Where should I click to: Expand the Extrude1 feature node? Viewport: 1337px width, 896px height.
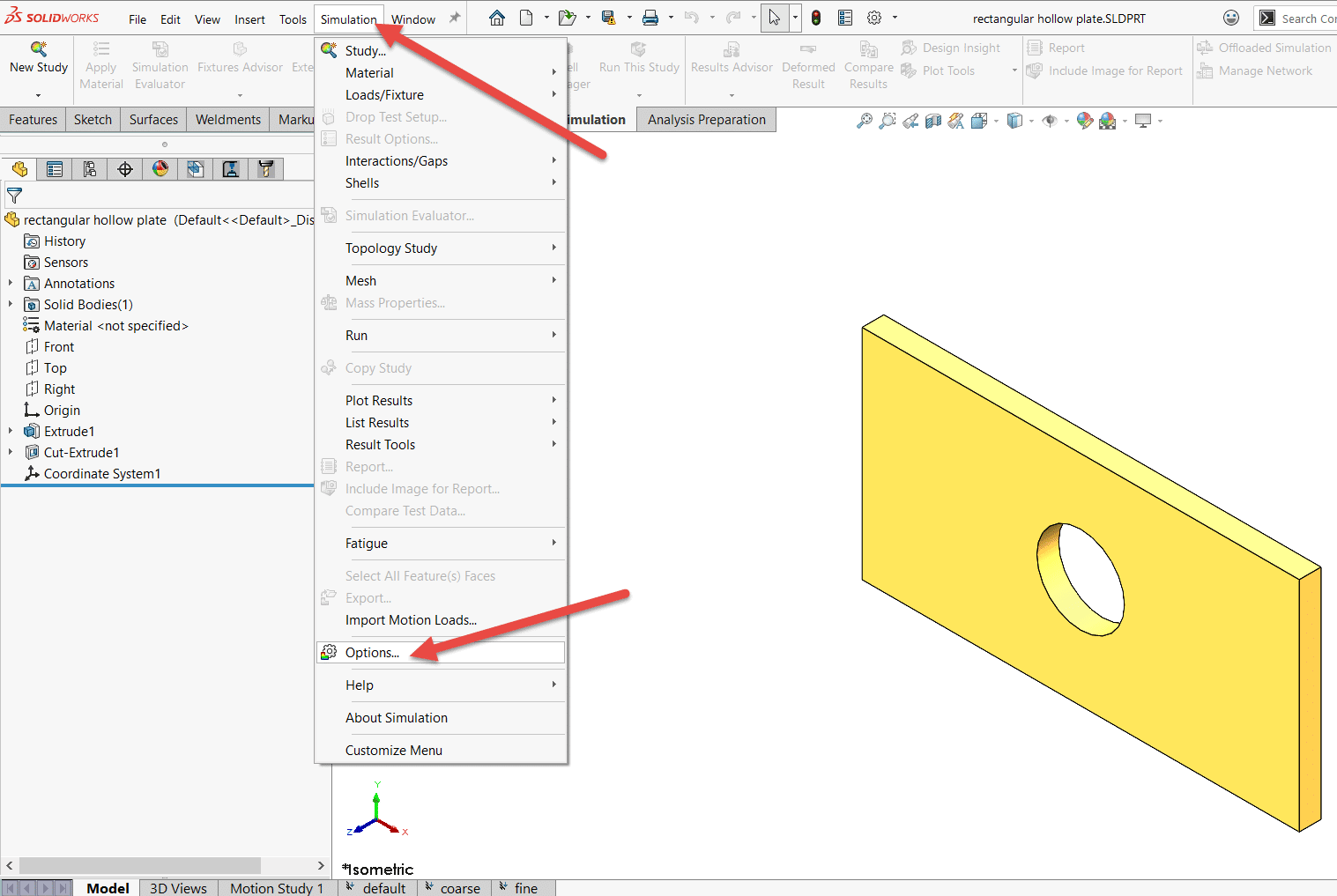point(11,431)
